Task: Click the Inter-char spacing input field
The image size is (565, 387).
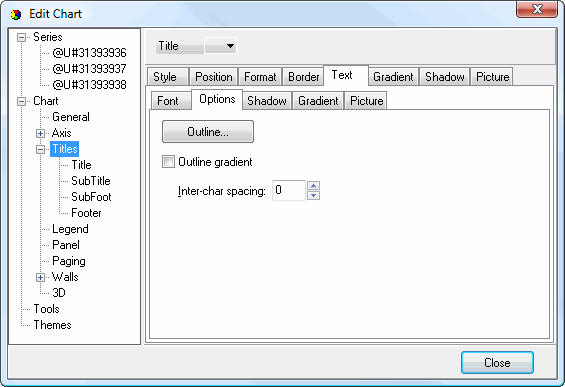Action: [289, 190]
